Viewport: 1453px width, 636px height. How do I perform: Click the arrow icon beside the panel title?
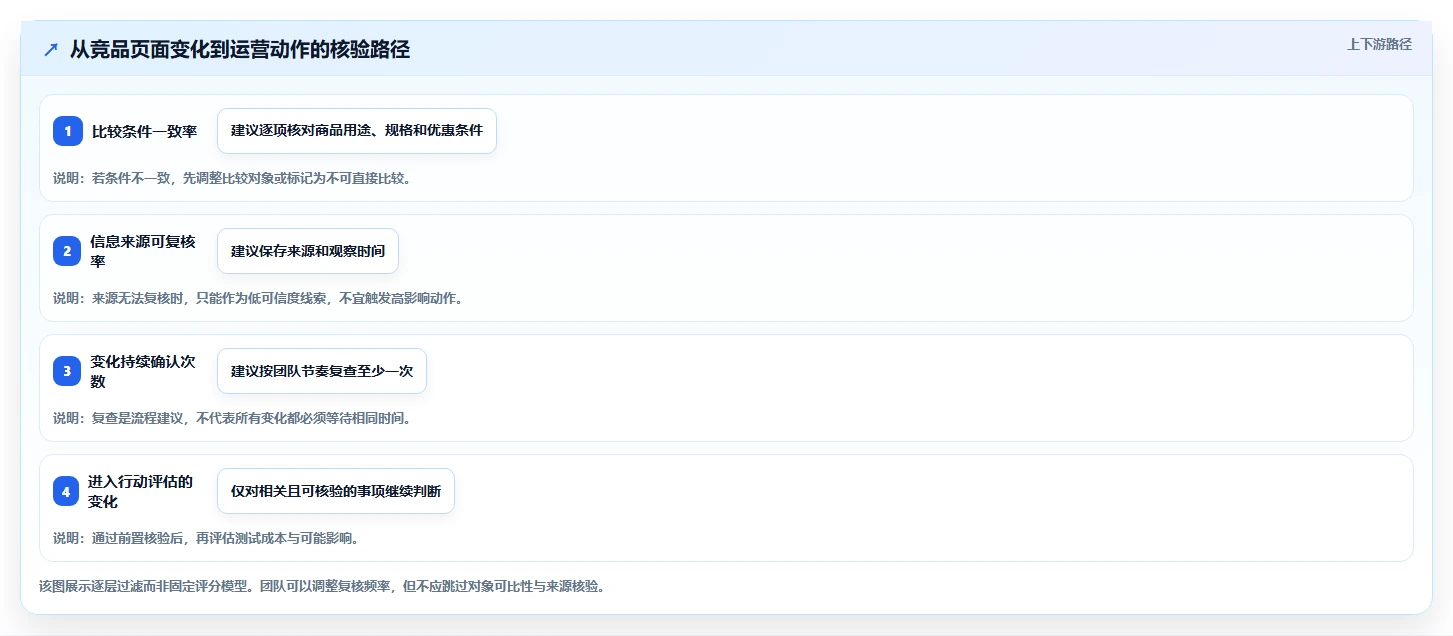click(x=50, y=50)
